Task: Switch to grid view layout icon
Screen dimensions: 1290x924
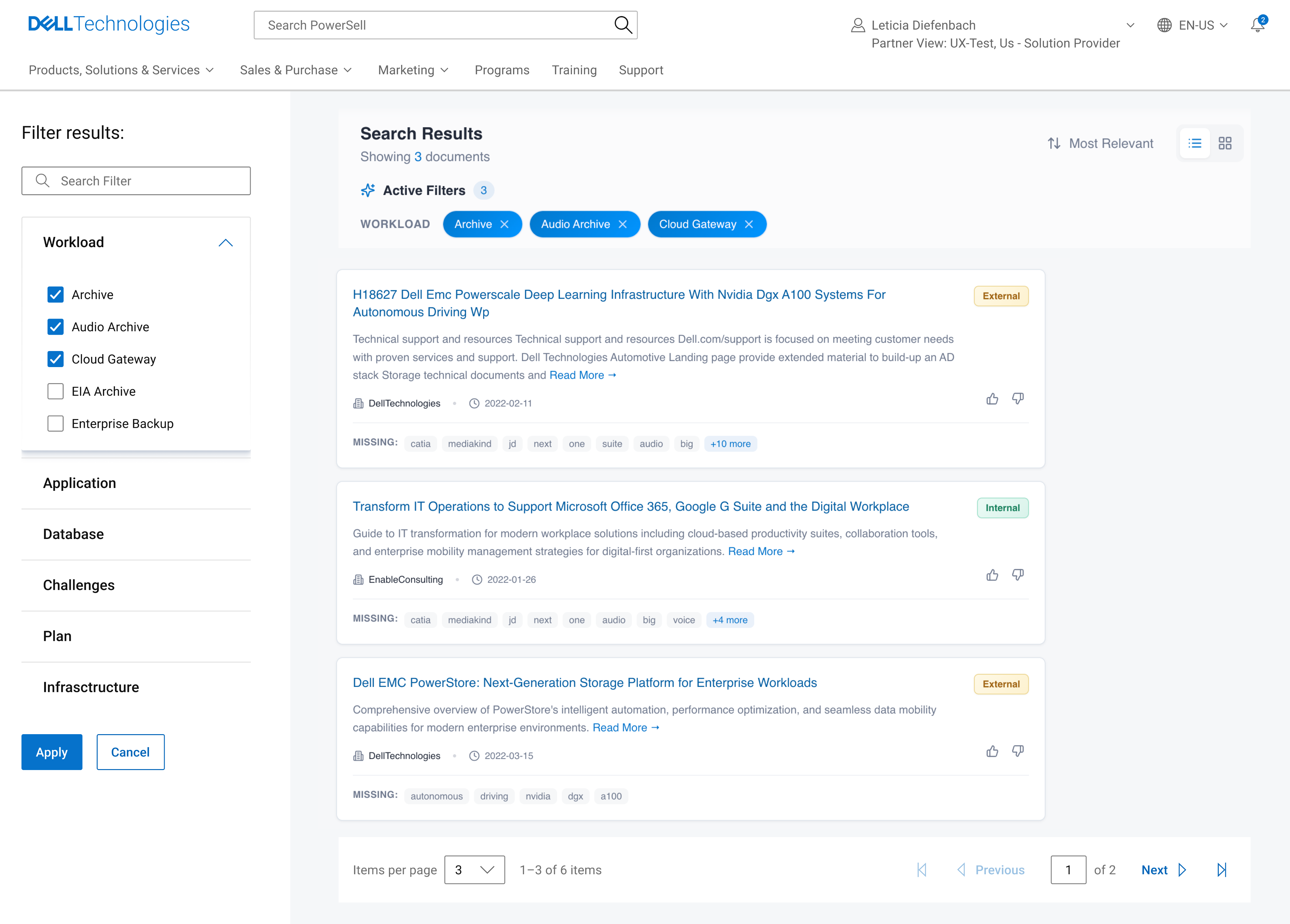Action: point(1224,143)
